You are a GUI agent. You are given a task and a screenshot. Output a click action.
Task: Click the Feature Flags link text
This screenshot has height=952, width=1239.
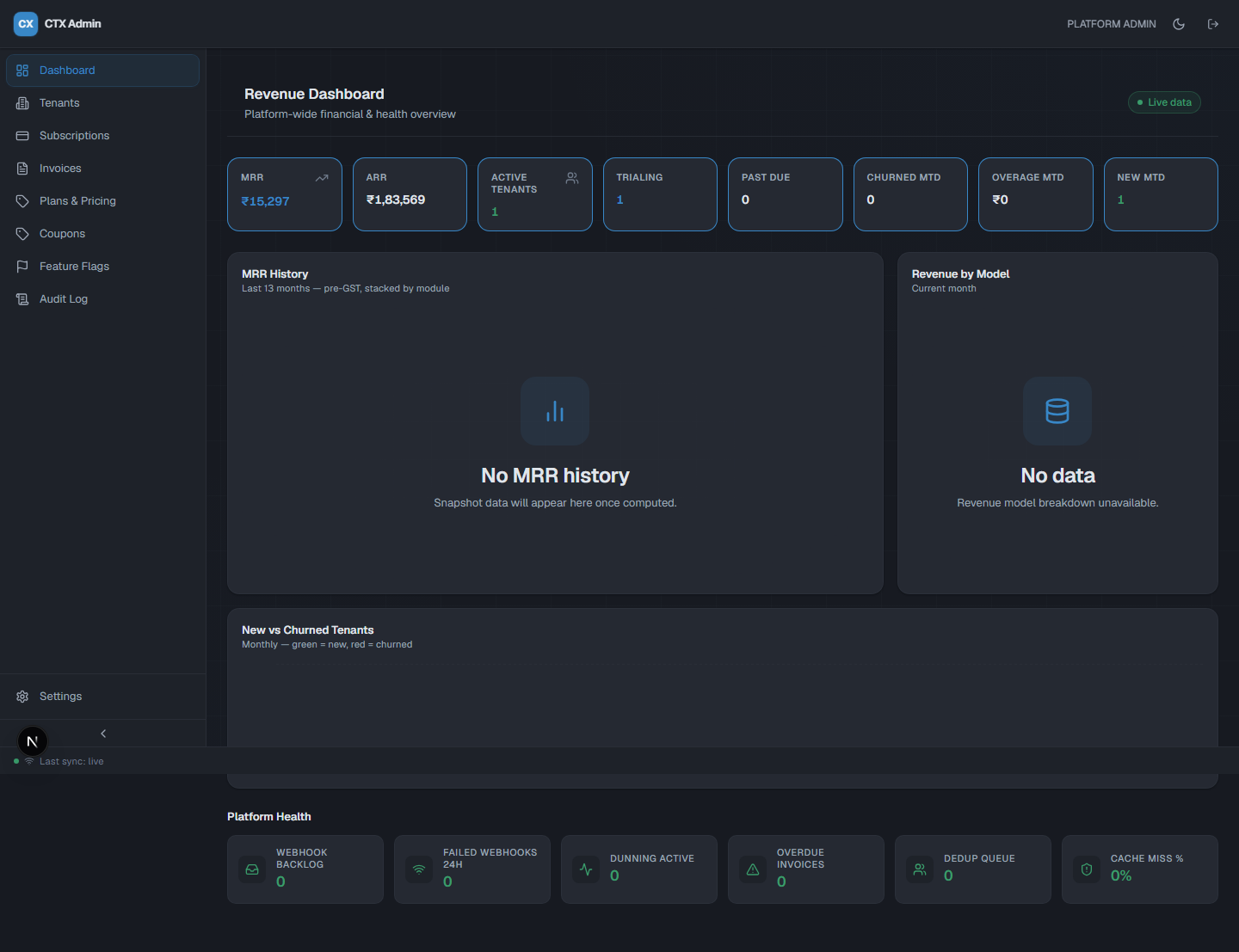point(74,267)
